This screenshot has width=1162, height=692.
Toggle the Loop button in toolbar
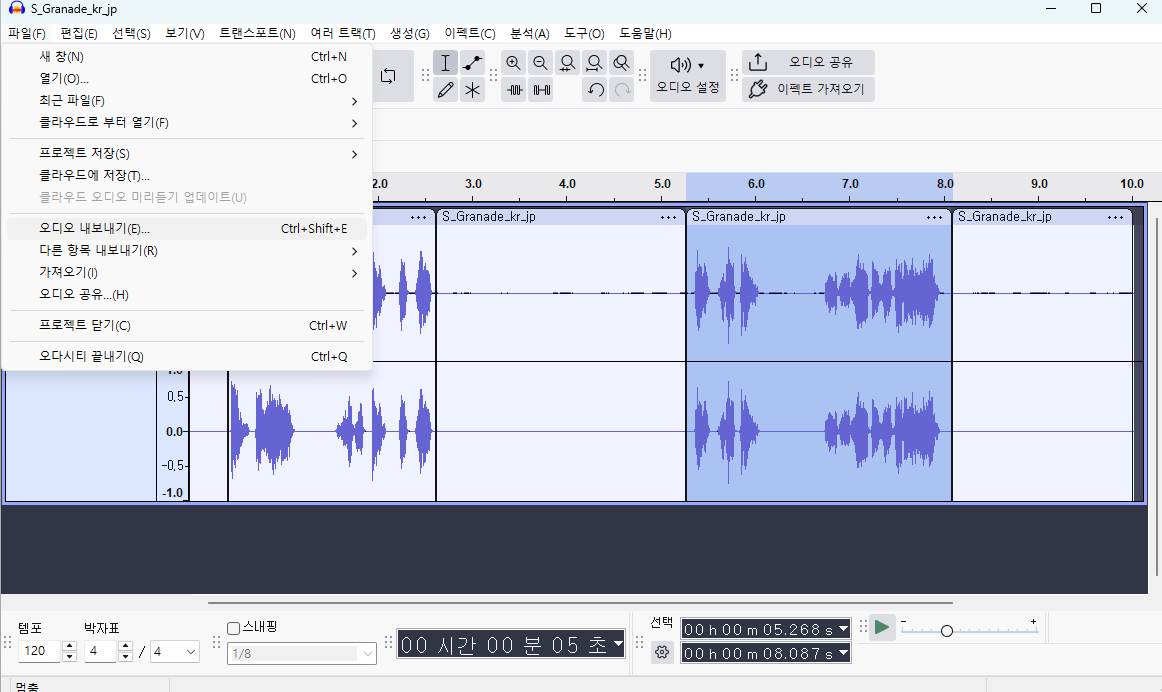click(x=389, y=76)
